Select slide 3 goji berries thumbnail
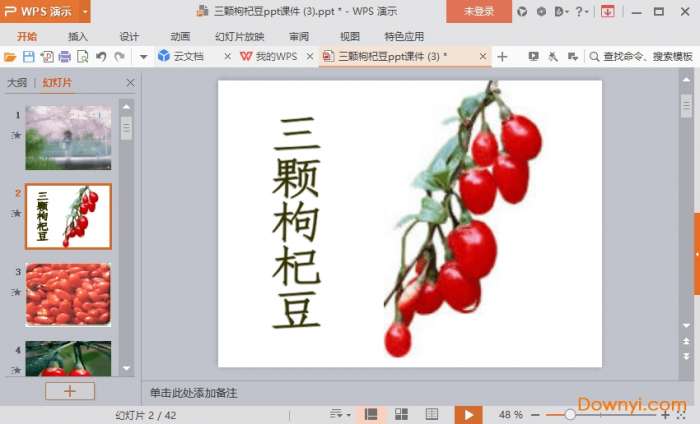Viewport: 700px width, 424px height. [x=68, y=295]
